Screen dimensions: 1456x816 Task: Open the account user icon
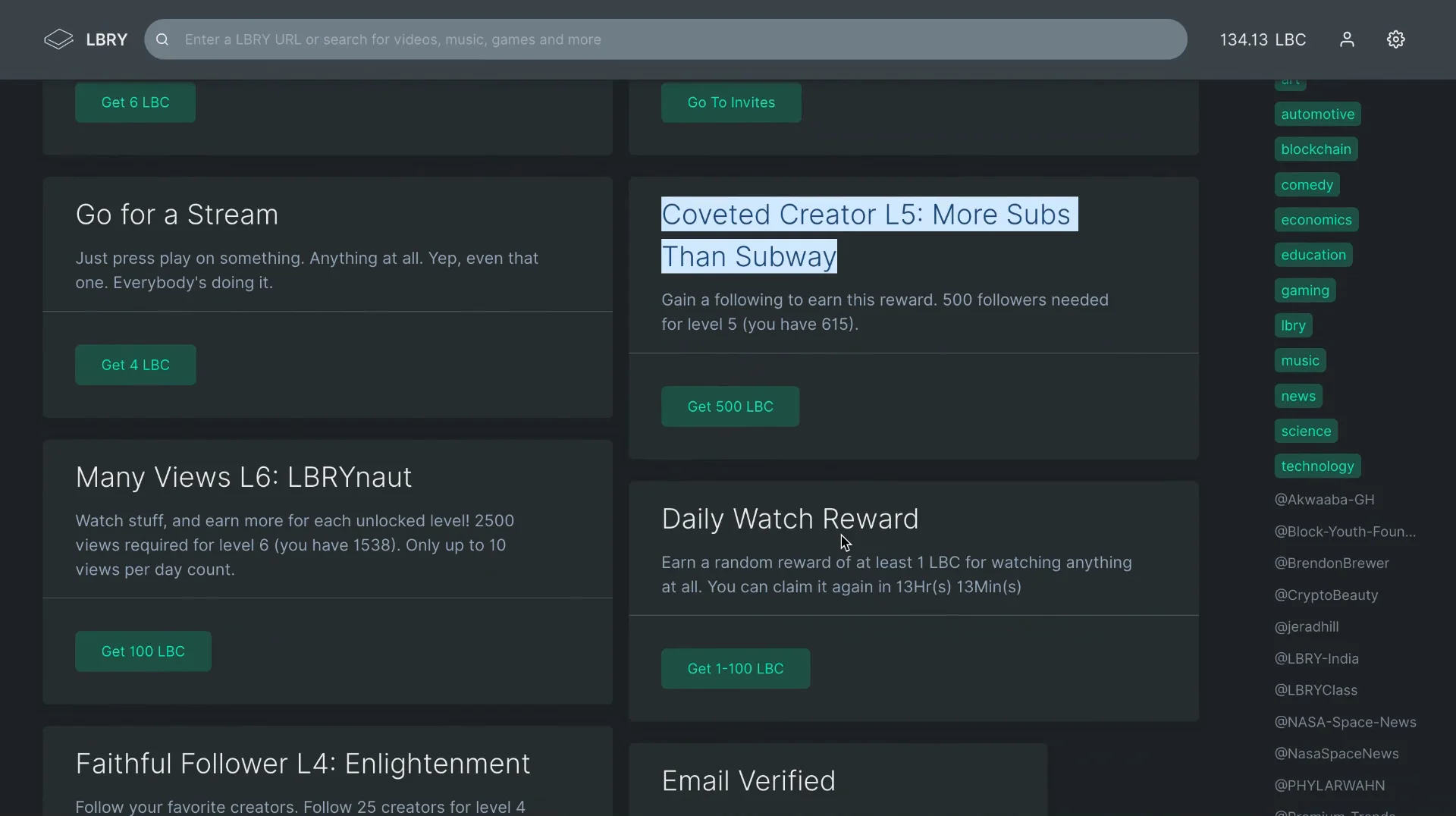[x=1347, y=39]
